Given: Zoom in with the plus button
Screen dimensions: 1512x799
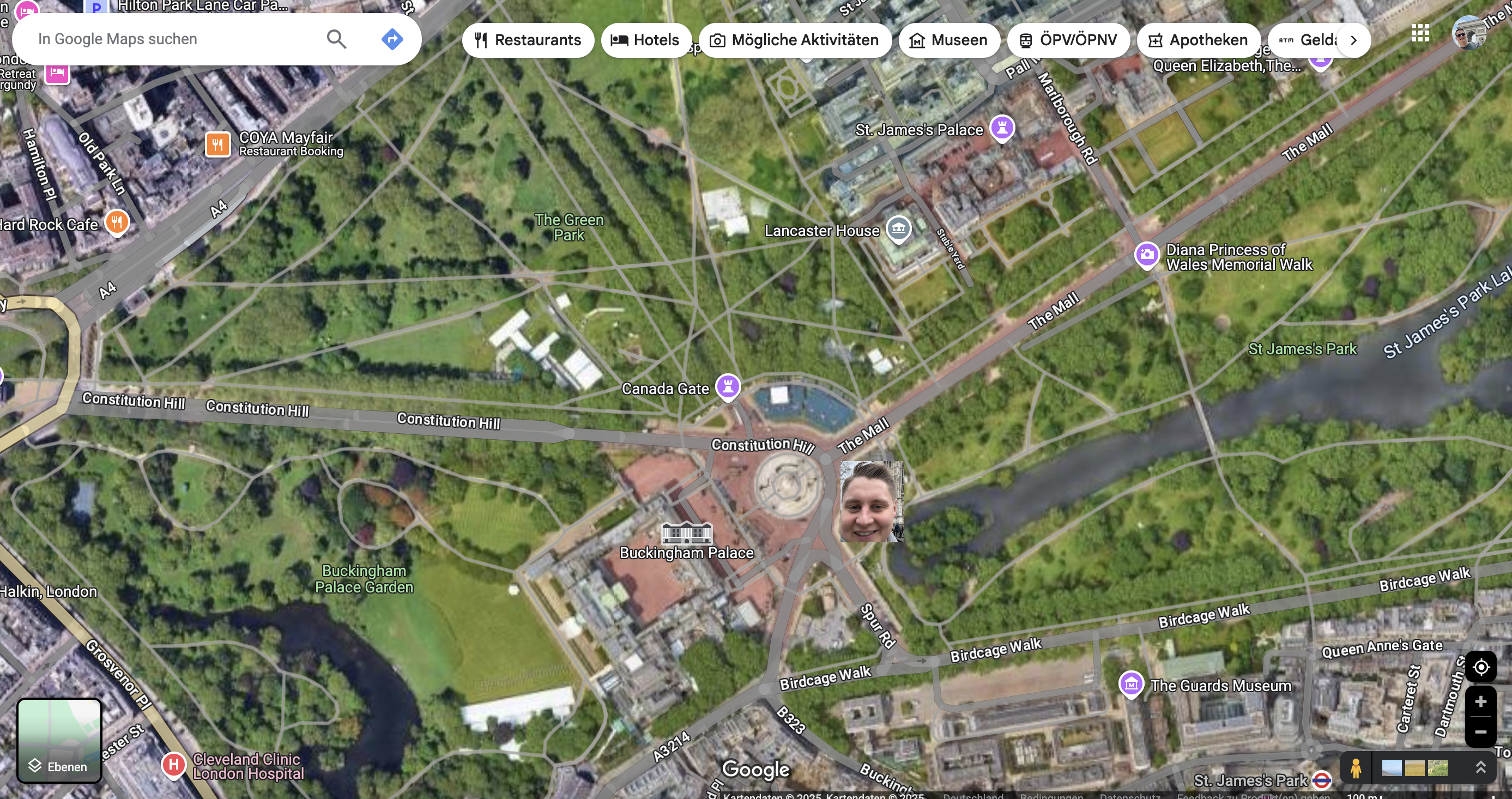Looking at the screenshot, I should pos(1480,701).
